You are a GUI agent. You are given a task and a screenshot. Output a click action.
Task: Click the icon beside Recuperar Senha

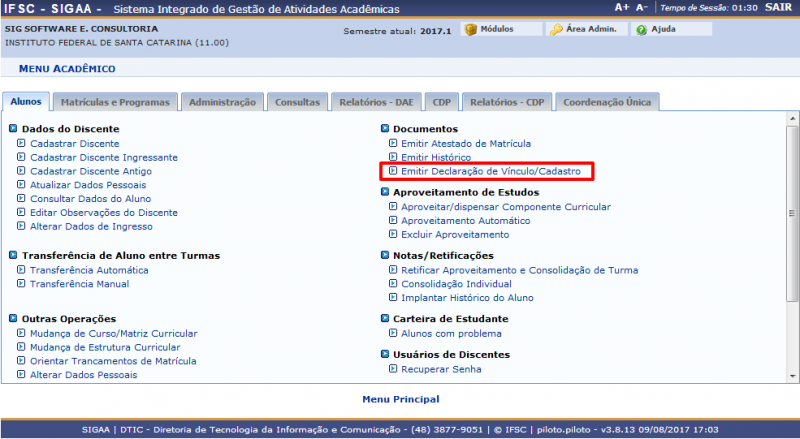[x=392, y=369]
